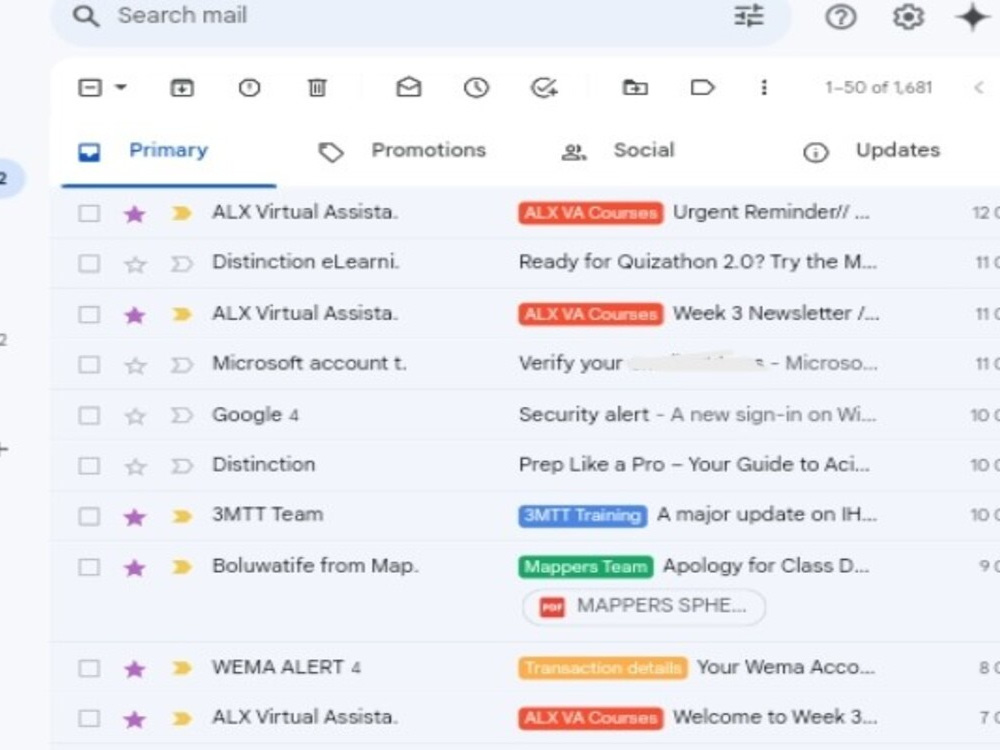The width and height of the screenshot is (1000, 750).
Task: Select the Microsoft account email checkbox
Action: (x=89, y=364)
